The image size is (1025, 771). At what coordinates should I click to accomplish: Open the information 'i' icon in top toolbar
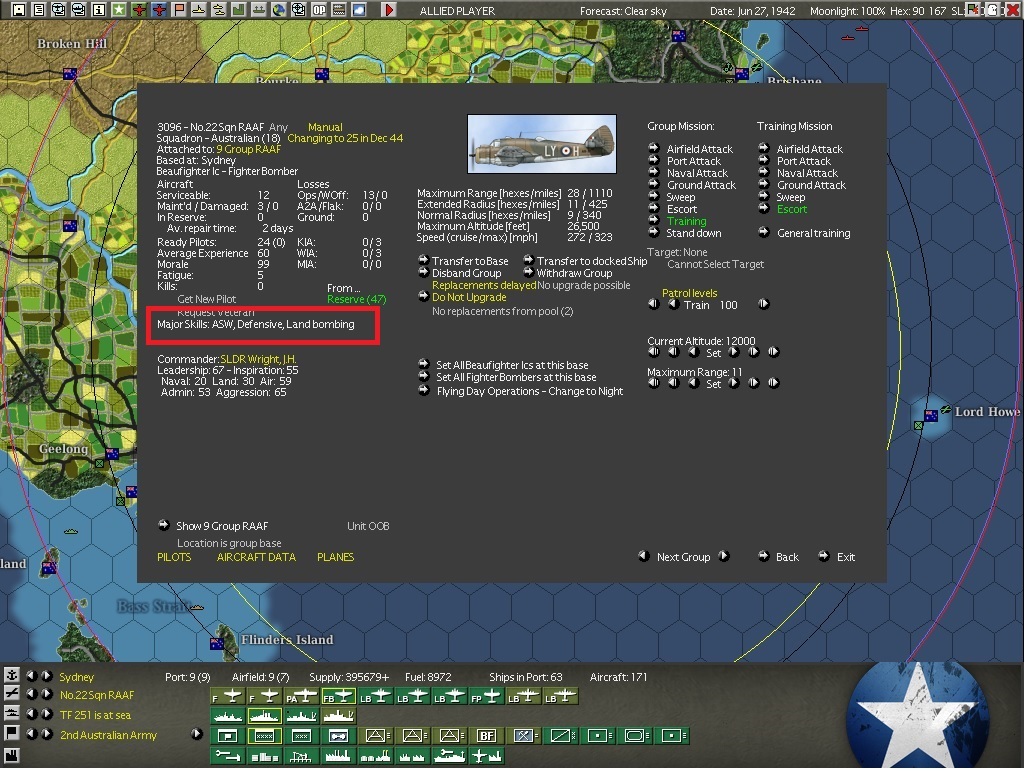[x=98, y=10]
